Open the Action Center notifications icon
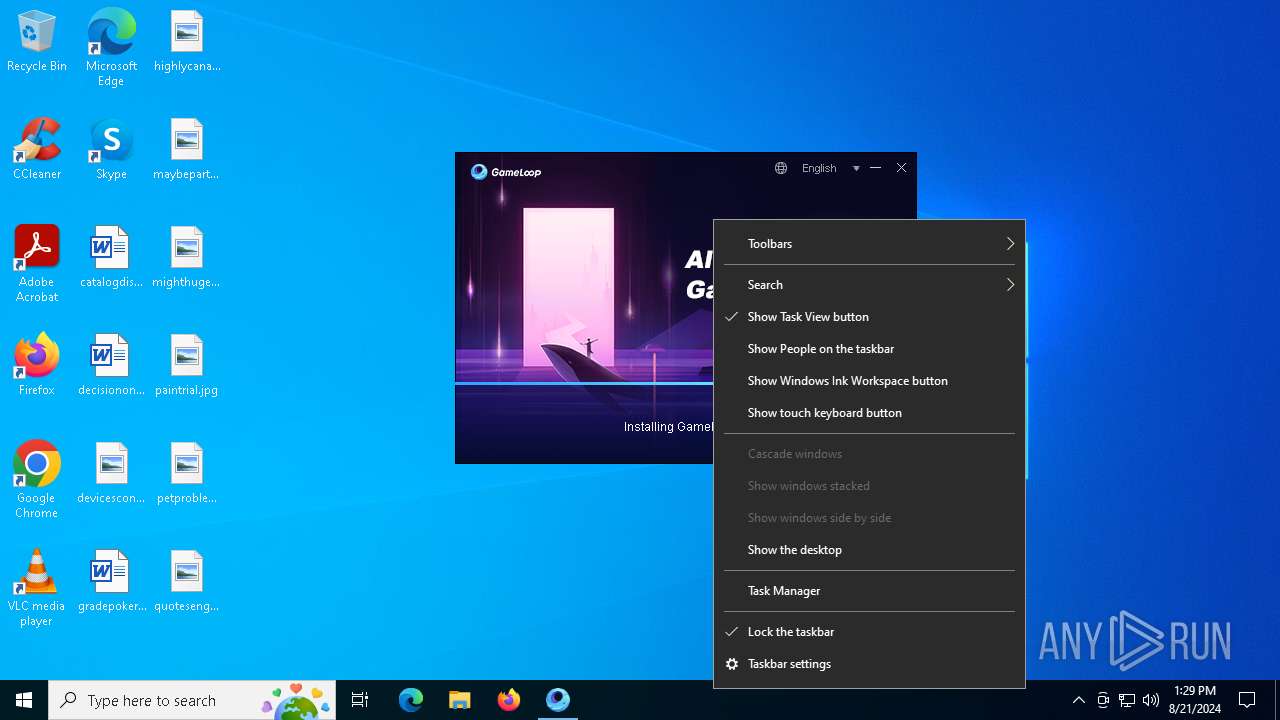Screen dimensions: 1280x720 pos(1247,700)
